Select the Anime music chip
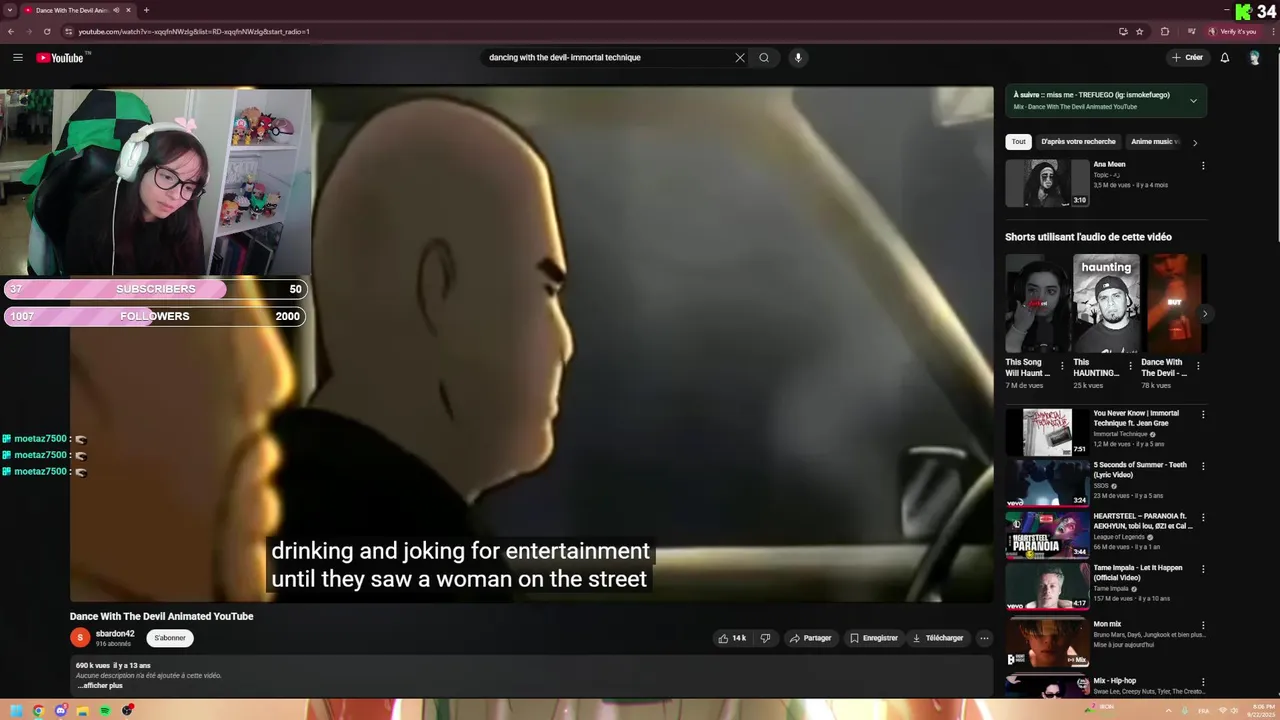The width and height of the screenshot is (1280, 720). [x=1154, y=142]
